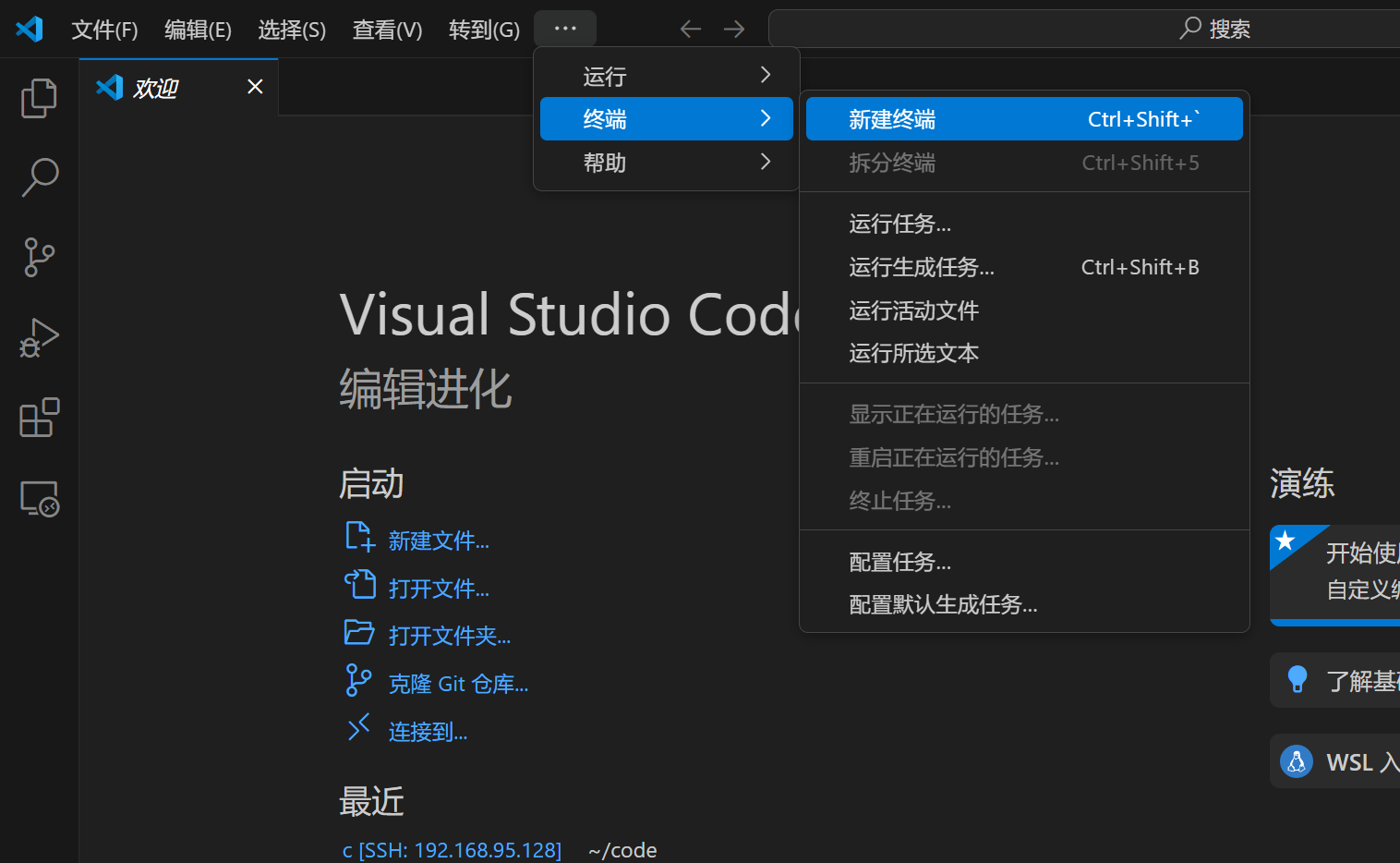
Task: Choose 显示正在运行的任务... item
Action: coord(1024,414)
